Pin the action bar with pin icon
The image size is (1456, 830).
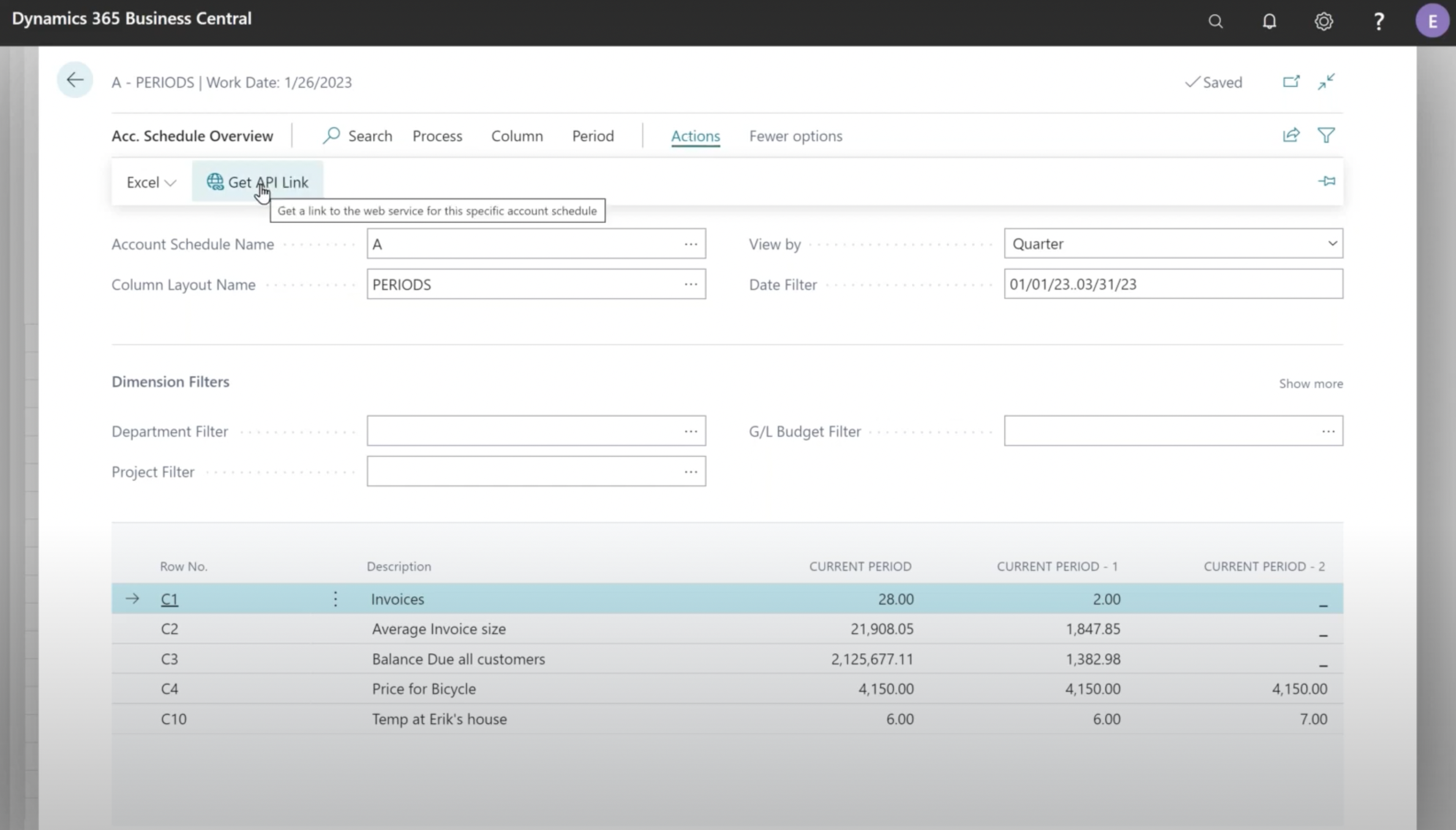1326,181
